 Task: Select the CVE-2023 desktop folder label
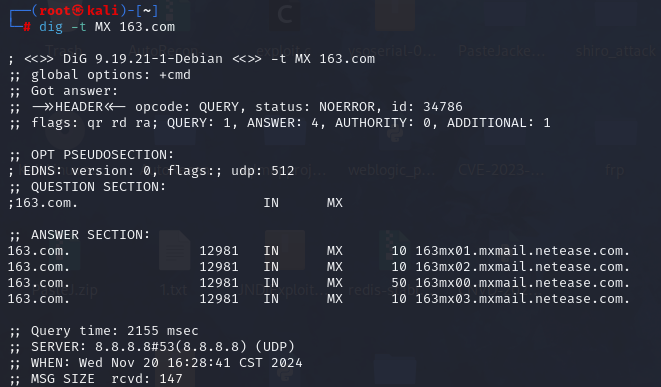coord(501,170)
